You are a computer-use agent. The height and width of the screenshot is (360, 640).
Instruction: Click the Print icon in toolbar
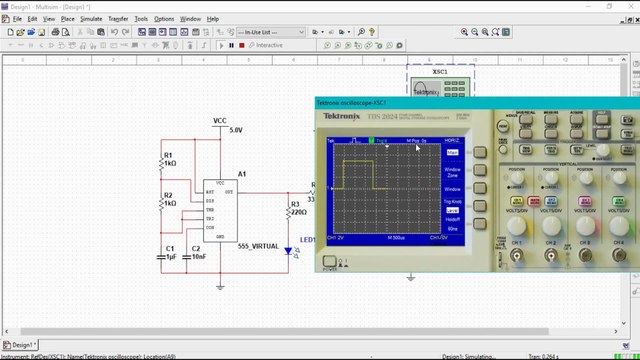coord(55,32)
